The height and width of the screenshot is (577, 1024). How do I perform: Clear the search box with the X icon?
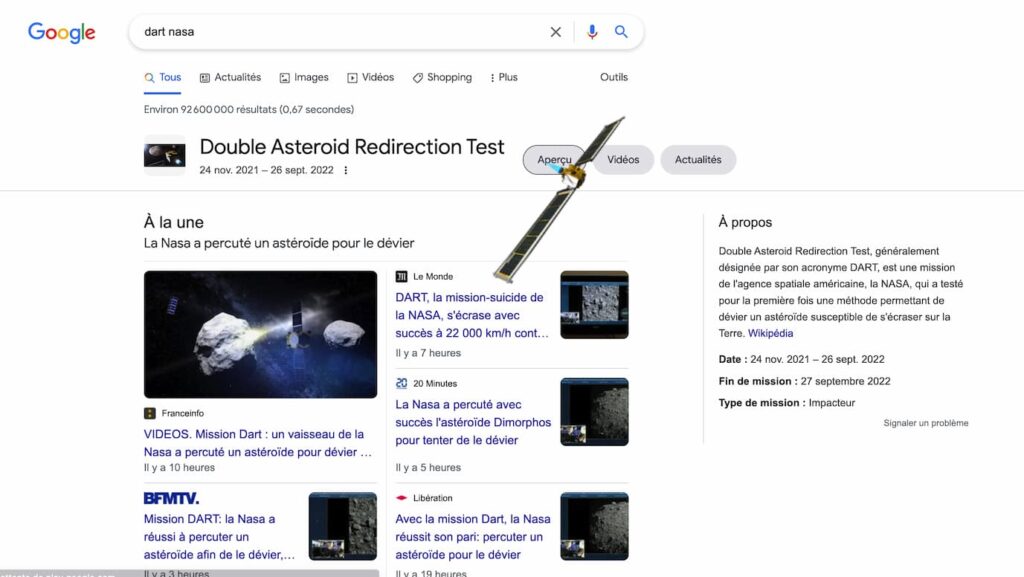pos(555,32)
